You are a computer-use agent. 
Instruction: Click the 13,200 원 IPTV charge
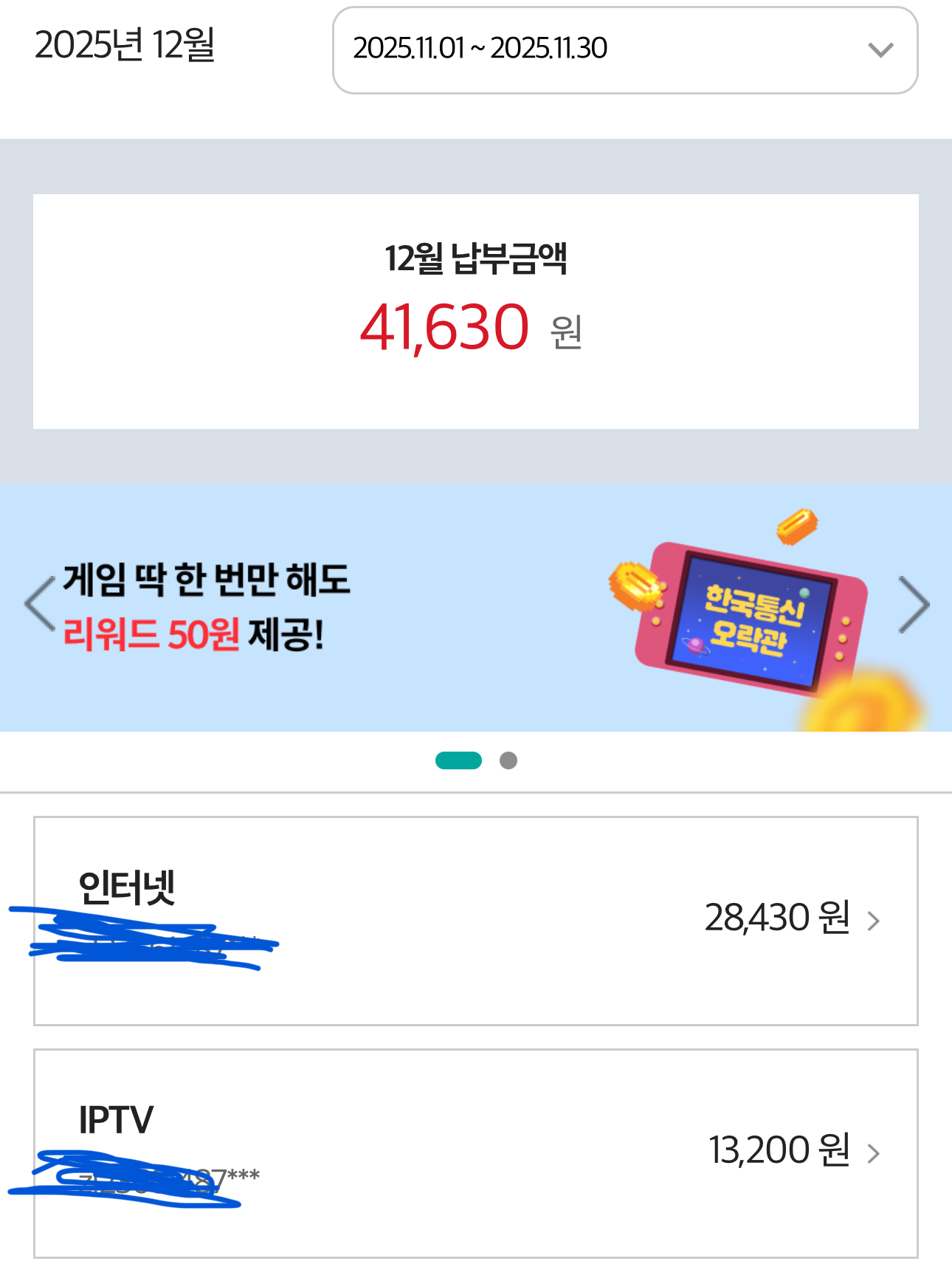pos(779,1150)
